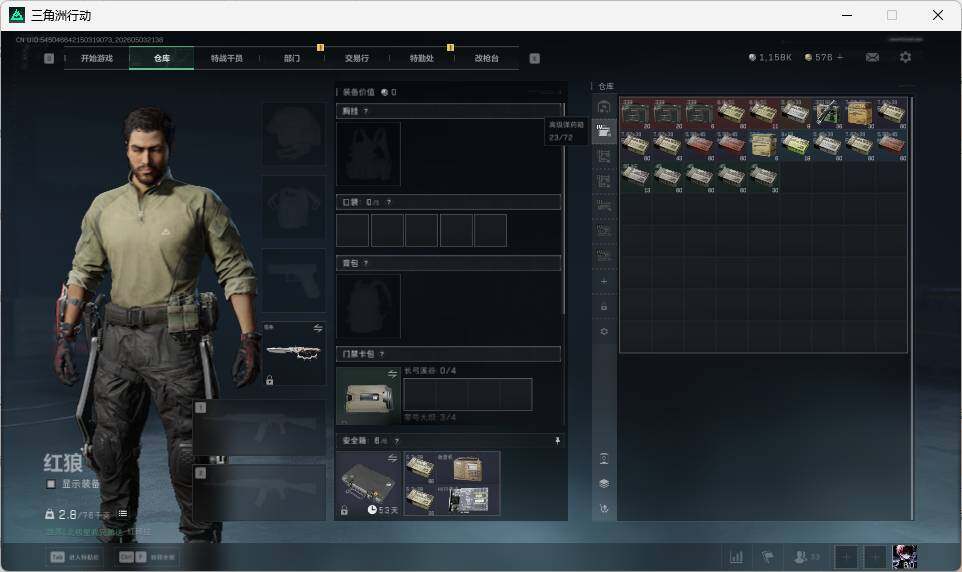Switch to the 仓库 tab

click(x=162, y=58)
